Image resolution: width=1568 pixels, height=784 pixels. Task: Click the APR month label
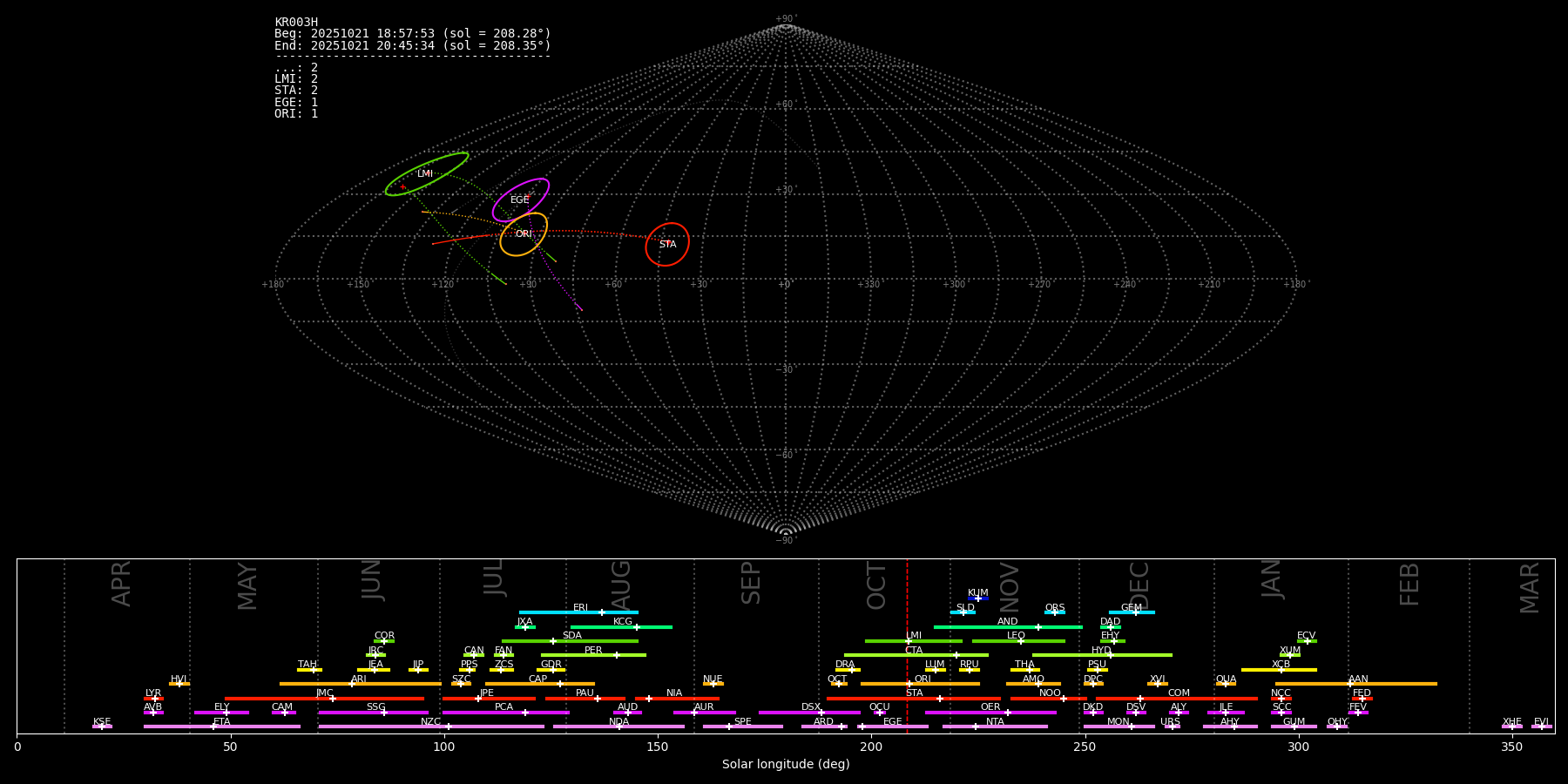pos(121,584)
